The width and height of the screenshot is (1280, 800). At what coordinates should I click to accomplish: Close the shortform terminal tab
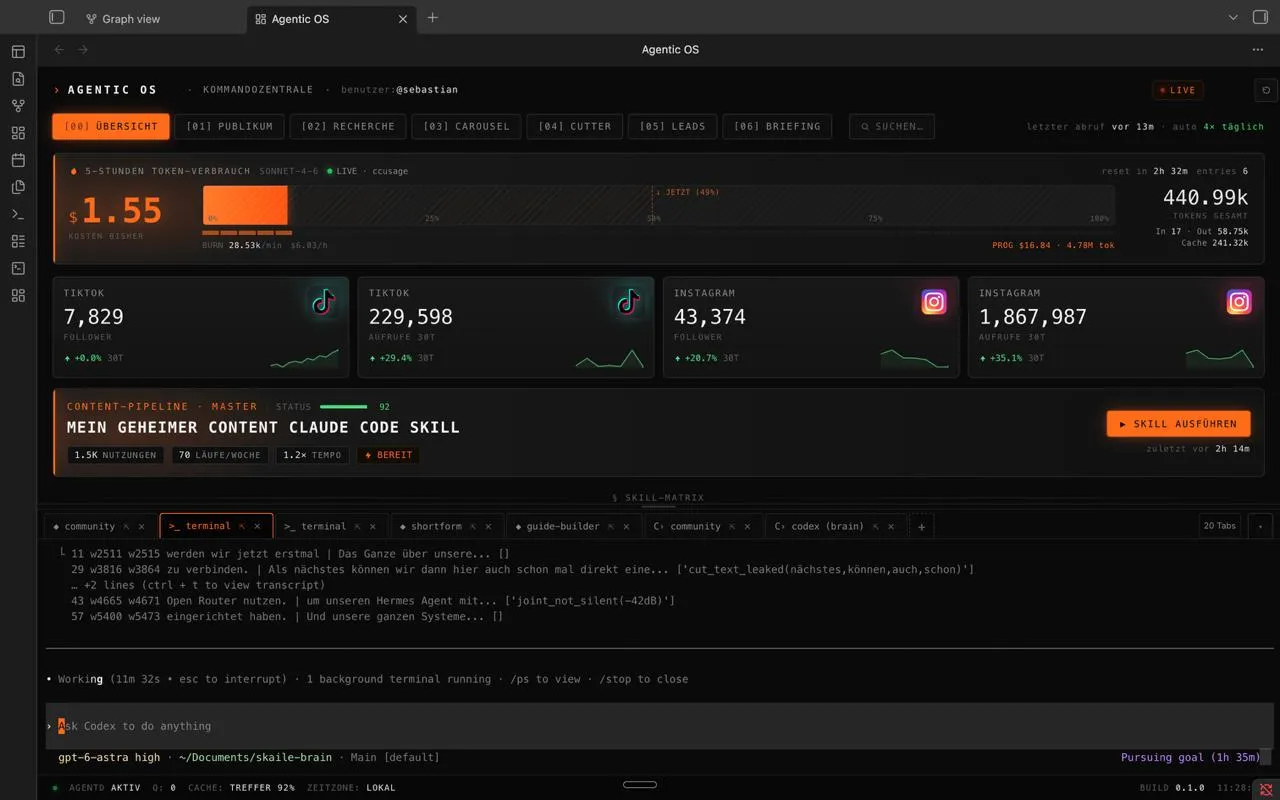489,527
